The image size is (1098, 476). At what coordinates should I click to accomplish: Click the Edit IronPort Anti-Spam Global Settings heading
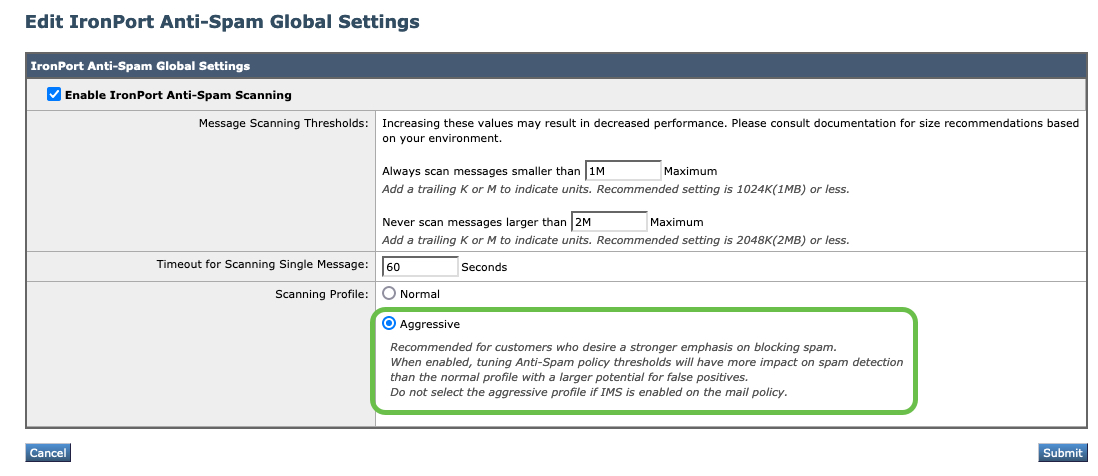point(222,22)
